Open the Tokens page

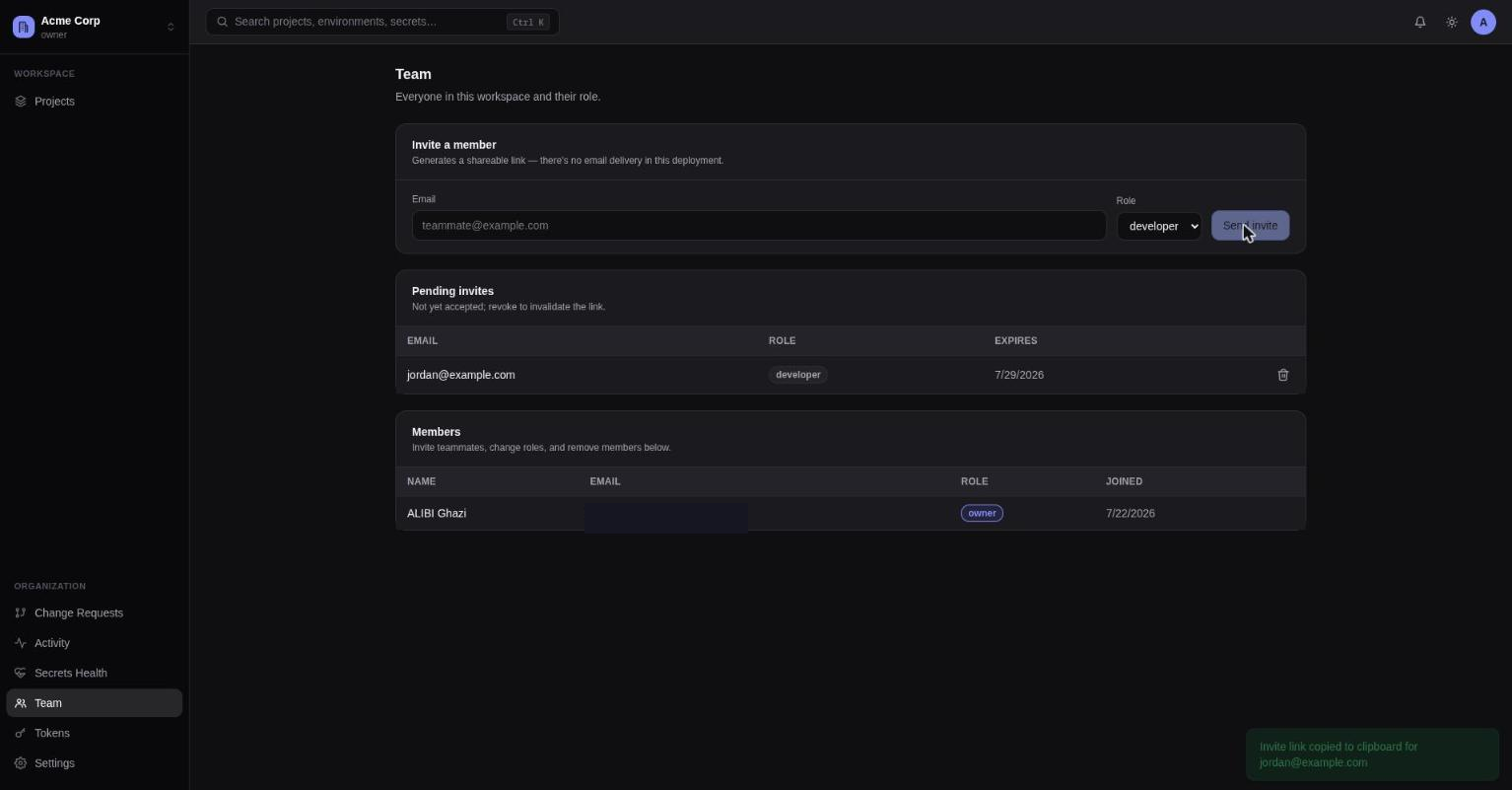tap(95, 734)
